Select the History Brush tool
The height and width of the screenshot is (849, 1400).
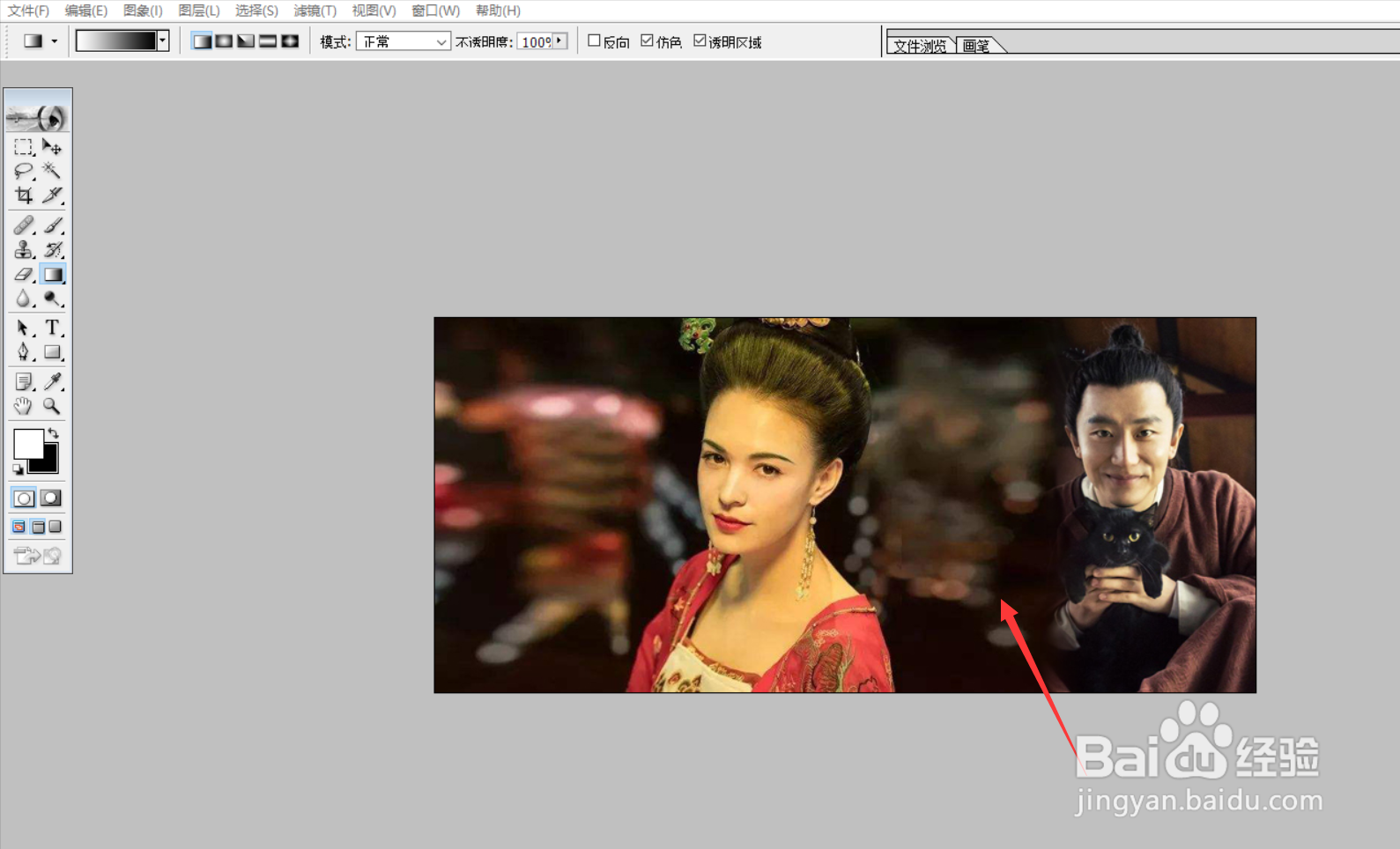[52, 250]
